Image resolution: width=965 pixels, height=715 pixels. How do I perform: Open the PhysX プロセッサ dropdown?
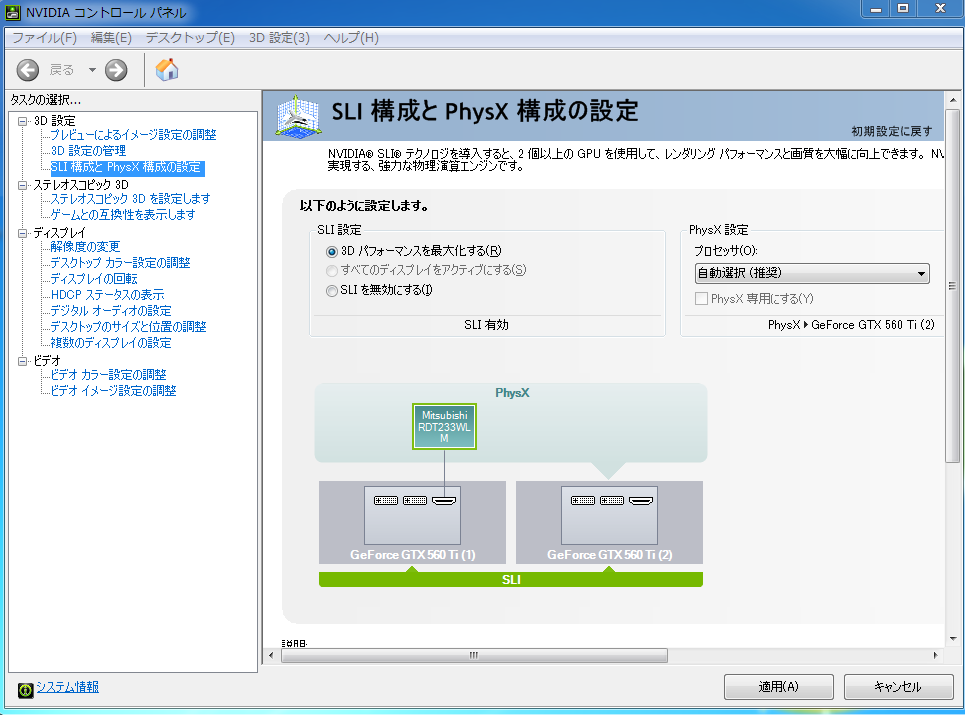812,273
